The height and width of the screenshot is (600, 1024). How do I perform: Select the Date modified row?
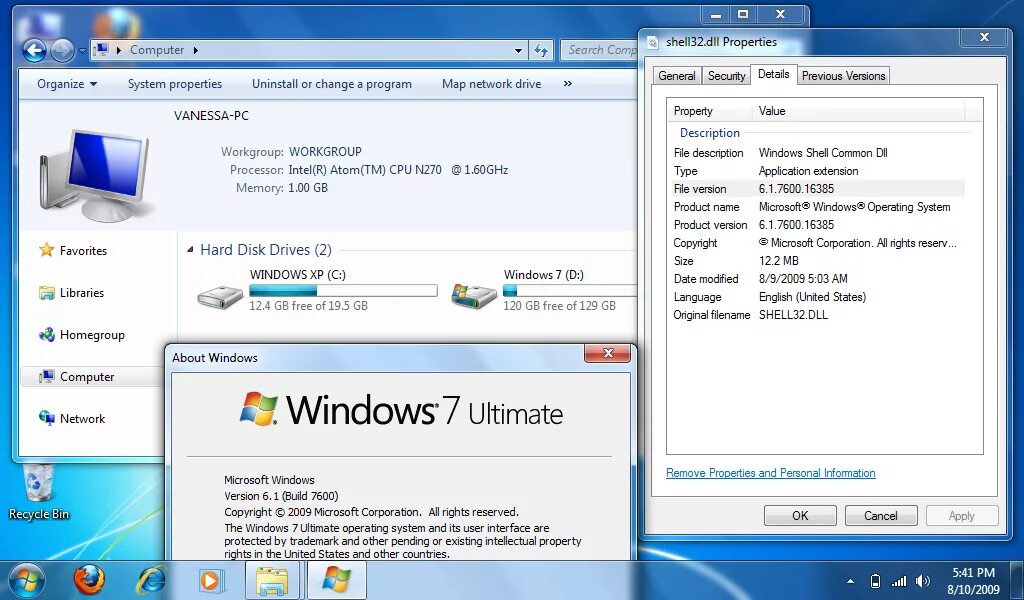(x=816, y=279)
